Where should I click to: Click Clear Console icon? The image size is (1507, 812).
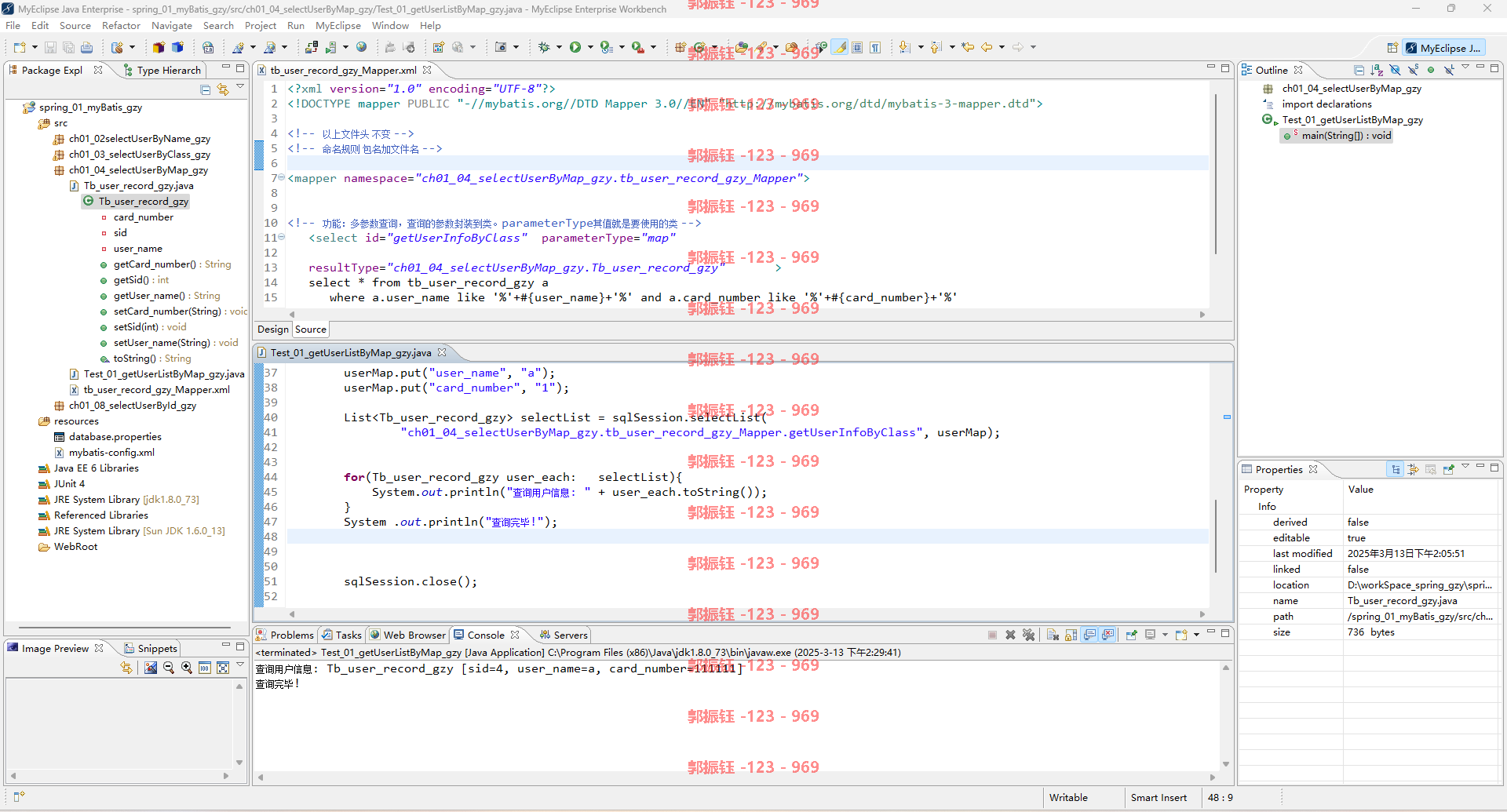pyautogui.click(x=1053, y=635)
